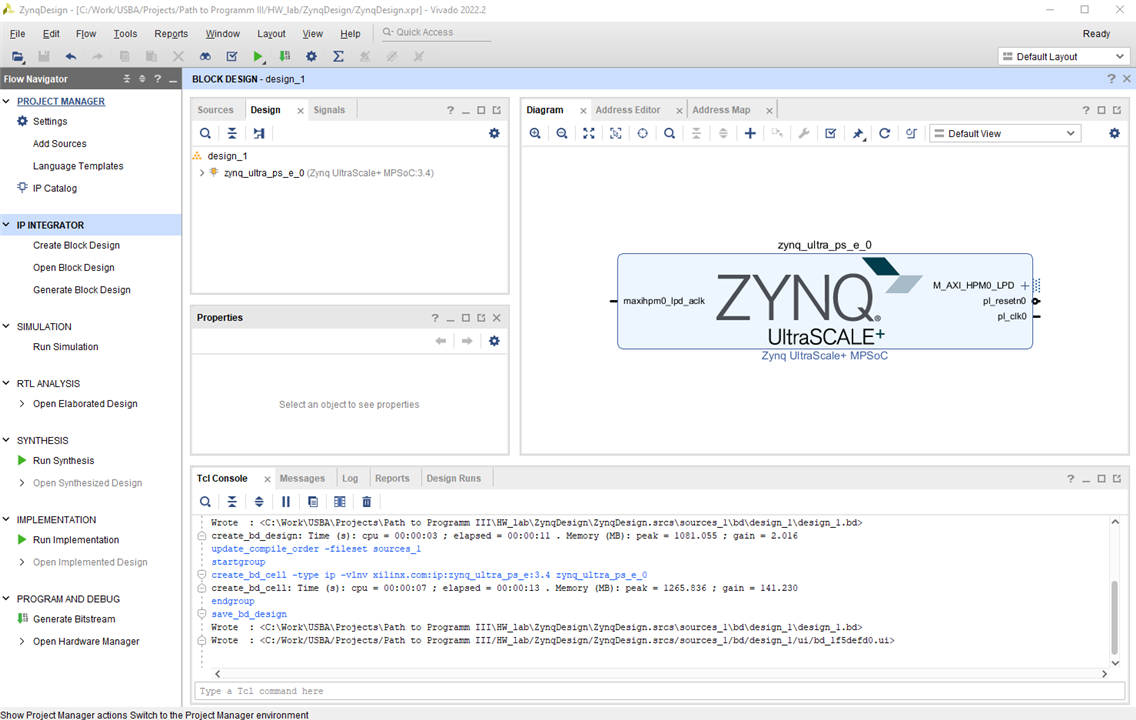Screen dimensions: 1136x720
Task: Clear Tcl Console using the trash icon
Action: 367,502
